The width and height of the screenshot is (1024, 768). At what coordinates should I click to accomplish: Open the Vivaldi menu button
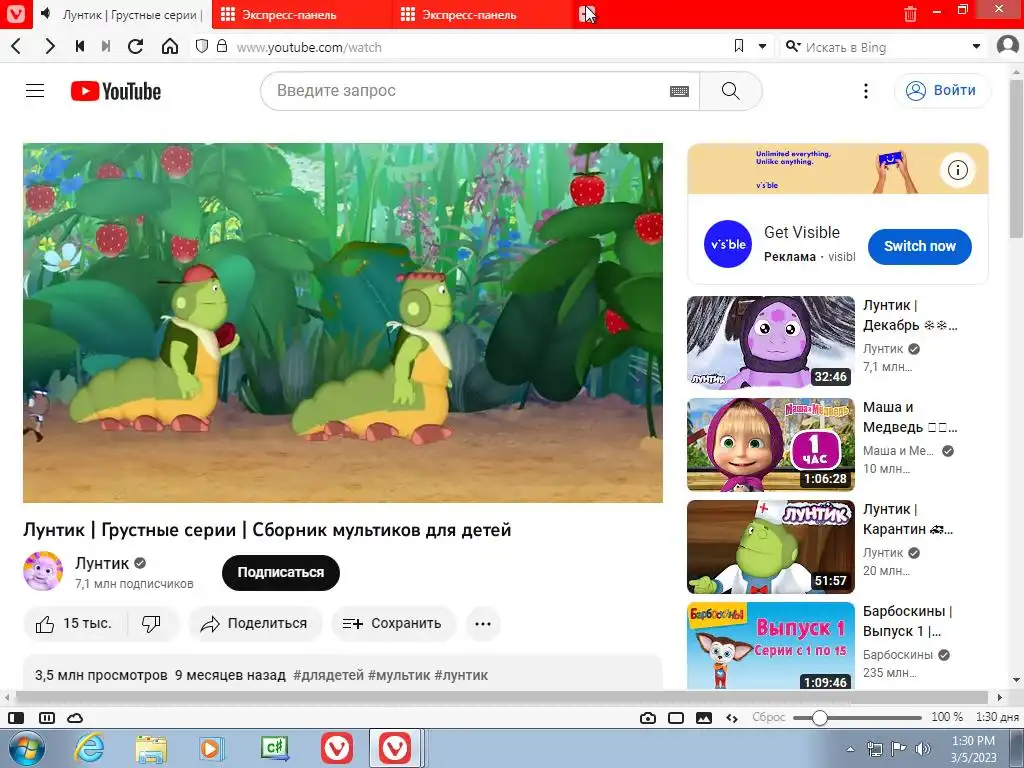point(16,14)
